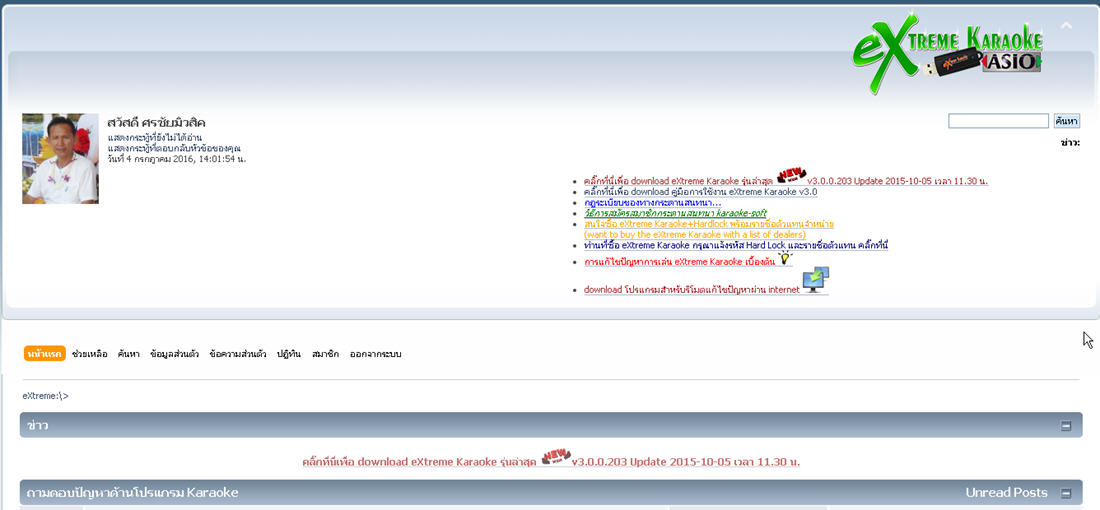
Task: Open the user avatar photo
Action: pos(60,159)
